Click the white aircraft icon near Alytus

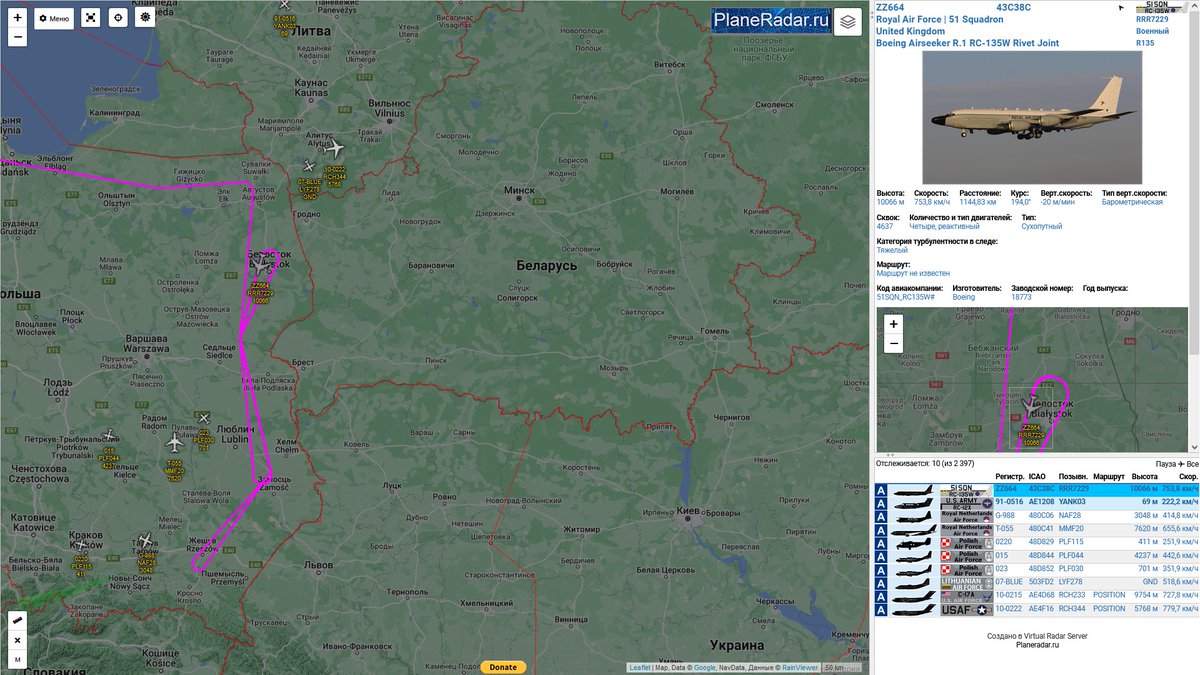coord(335,149)
